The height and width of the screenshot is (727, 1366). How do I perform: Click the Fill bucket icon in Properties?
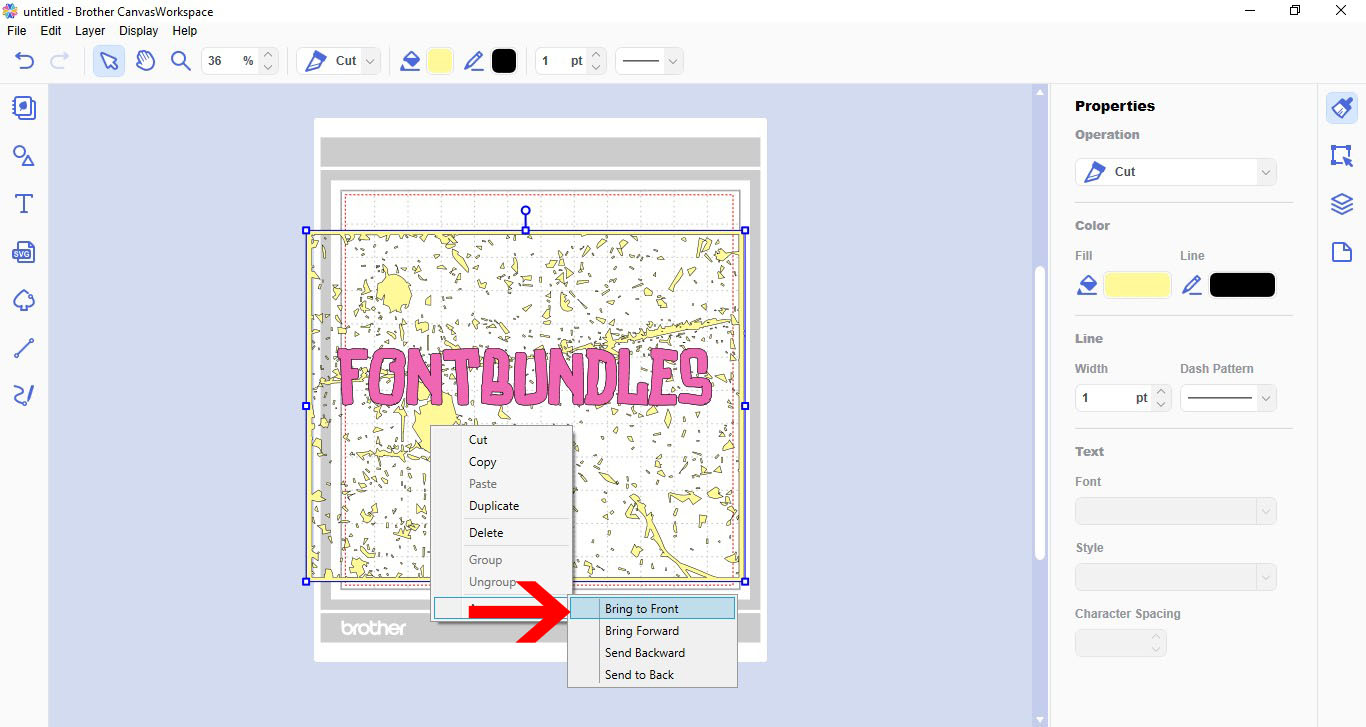(x=1087, y=285)
